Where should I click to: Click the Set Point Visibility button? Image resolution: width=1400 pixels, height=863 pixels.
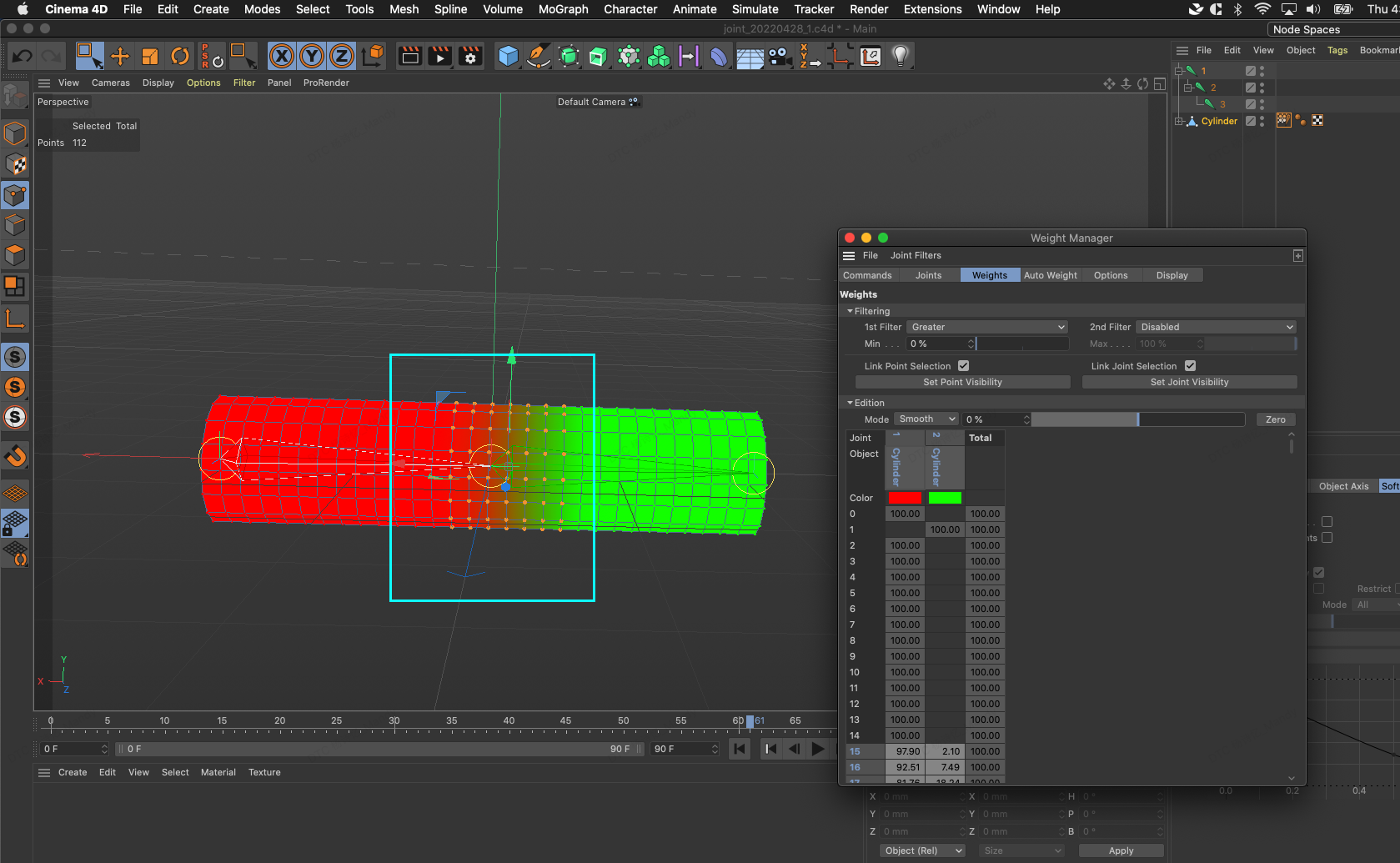click(x=962, y=382)
